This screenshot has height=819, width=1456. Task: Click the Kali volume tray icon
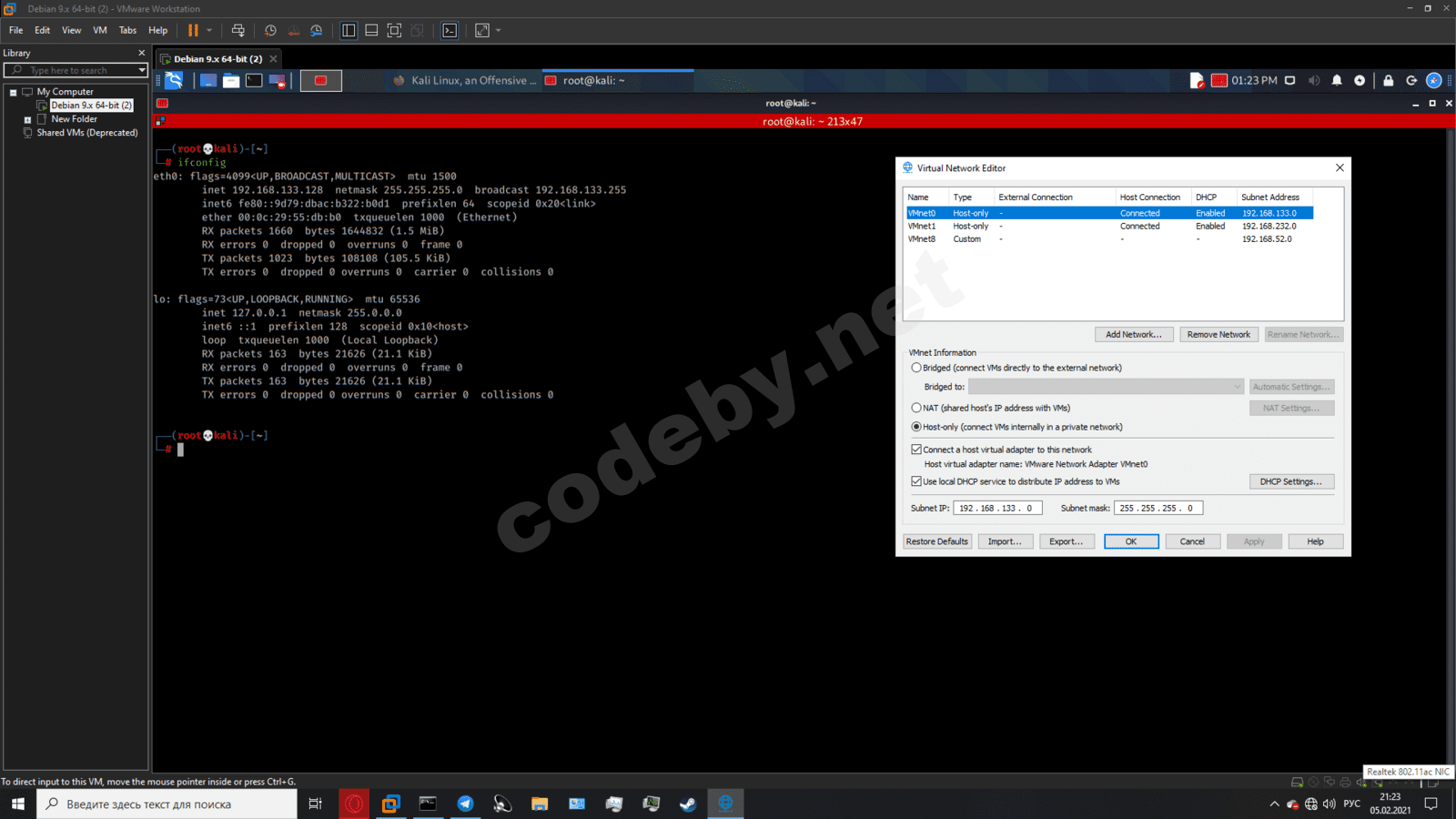pyautogui.click(x=1314, y=80)
